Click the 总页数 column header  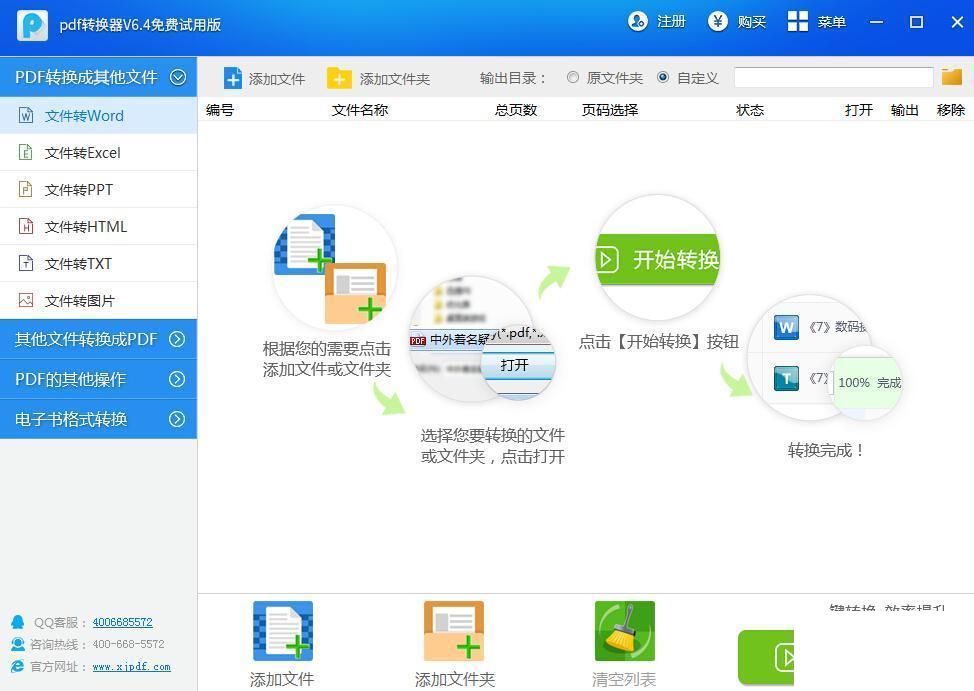coord(516,110)
